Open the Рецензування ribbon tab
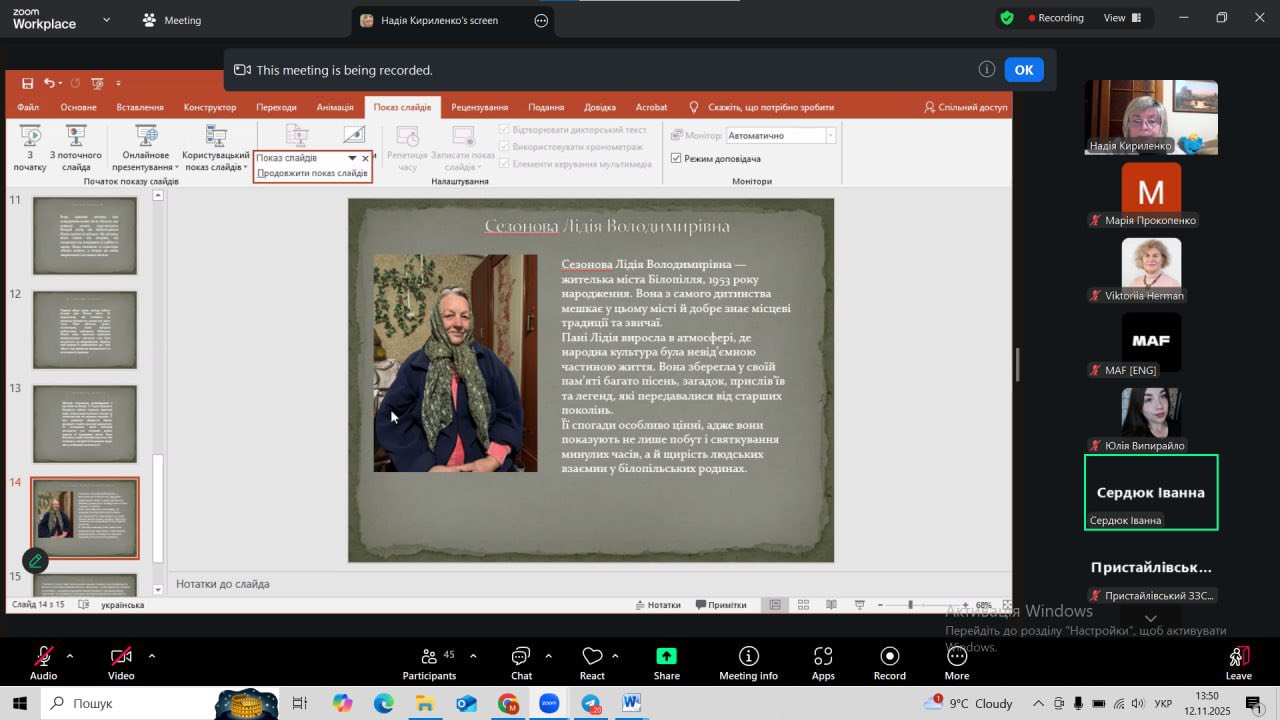 479,107
